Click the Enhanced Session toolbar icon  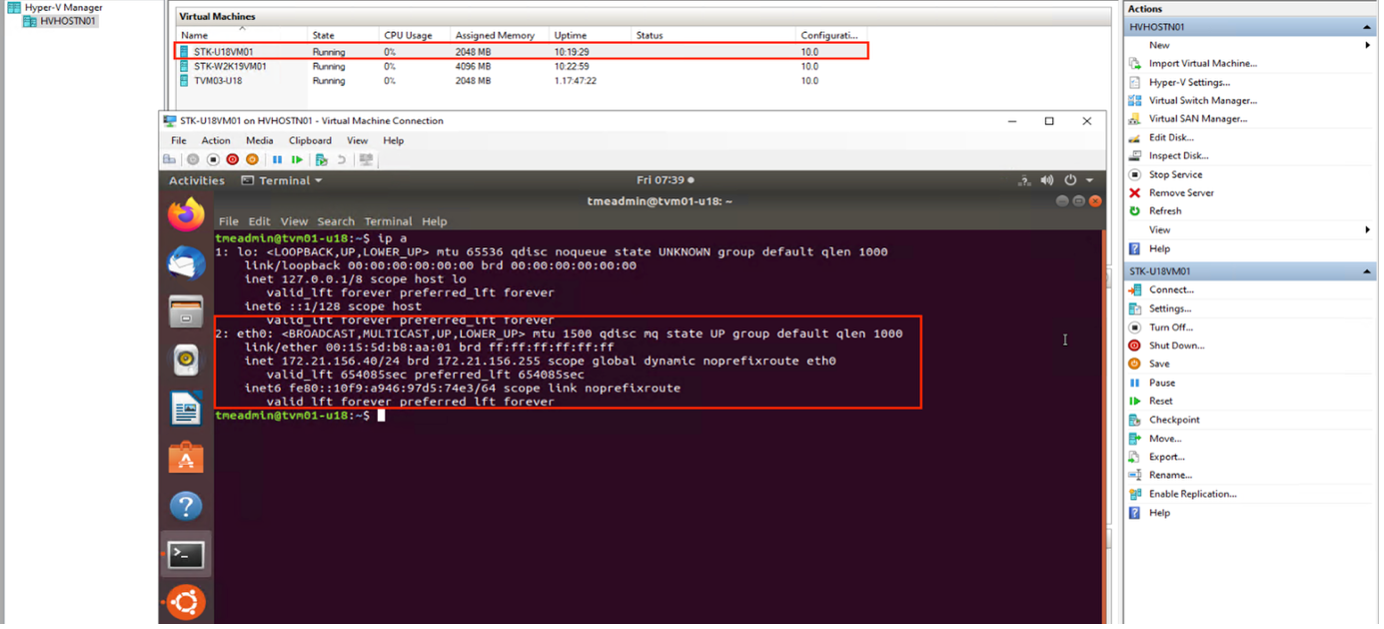click(366, 160)
